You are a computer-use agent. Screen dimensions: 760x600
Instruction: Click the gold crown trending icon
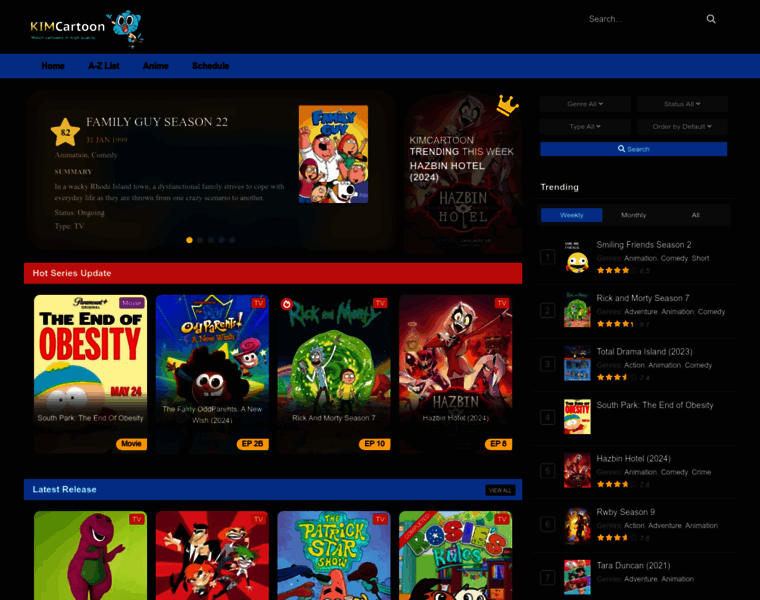[x=507, y=105]
